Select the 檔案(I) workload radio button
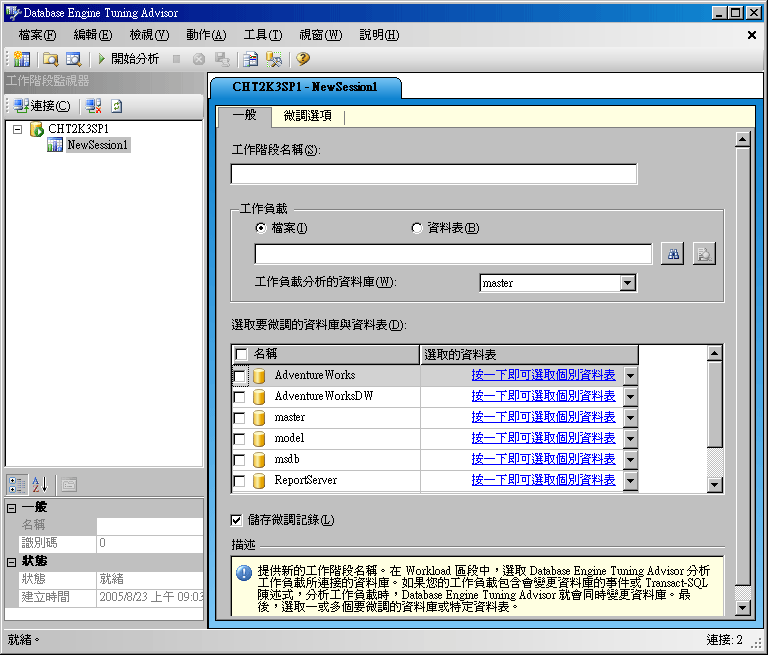The width and height of the screenshot is (768, 655). 261,228
